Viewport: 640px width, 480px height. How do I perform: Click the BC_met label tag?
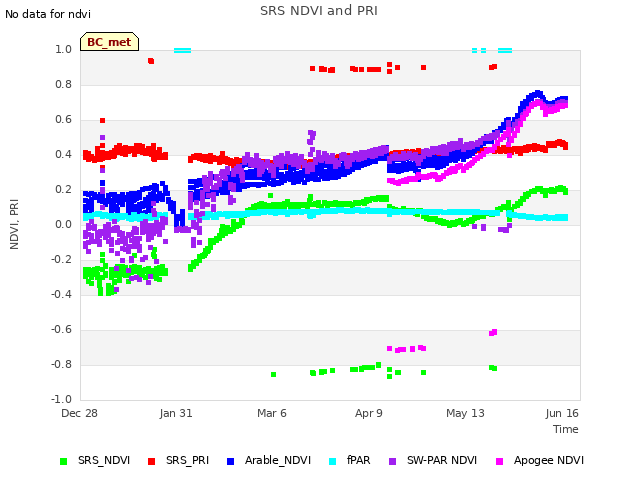[x=109, y=42]
